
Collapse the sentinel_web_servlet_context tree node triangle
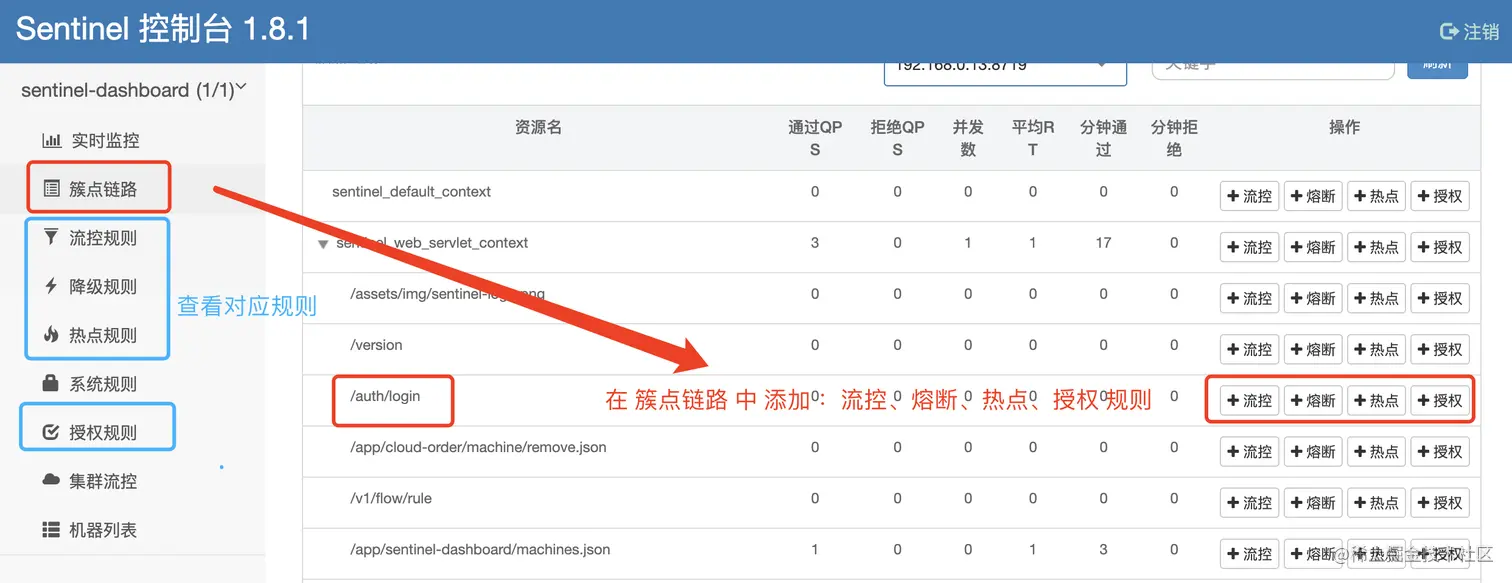[x=323, y=244]
